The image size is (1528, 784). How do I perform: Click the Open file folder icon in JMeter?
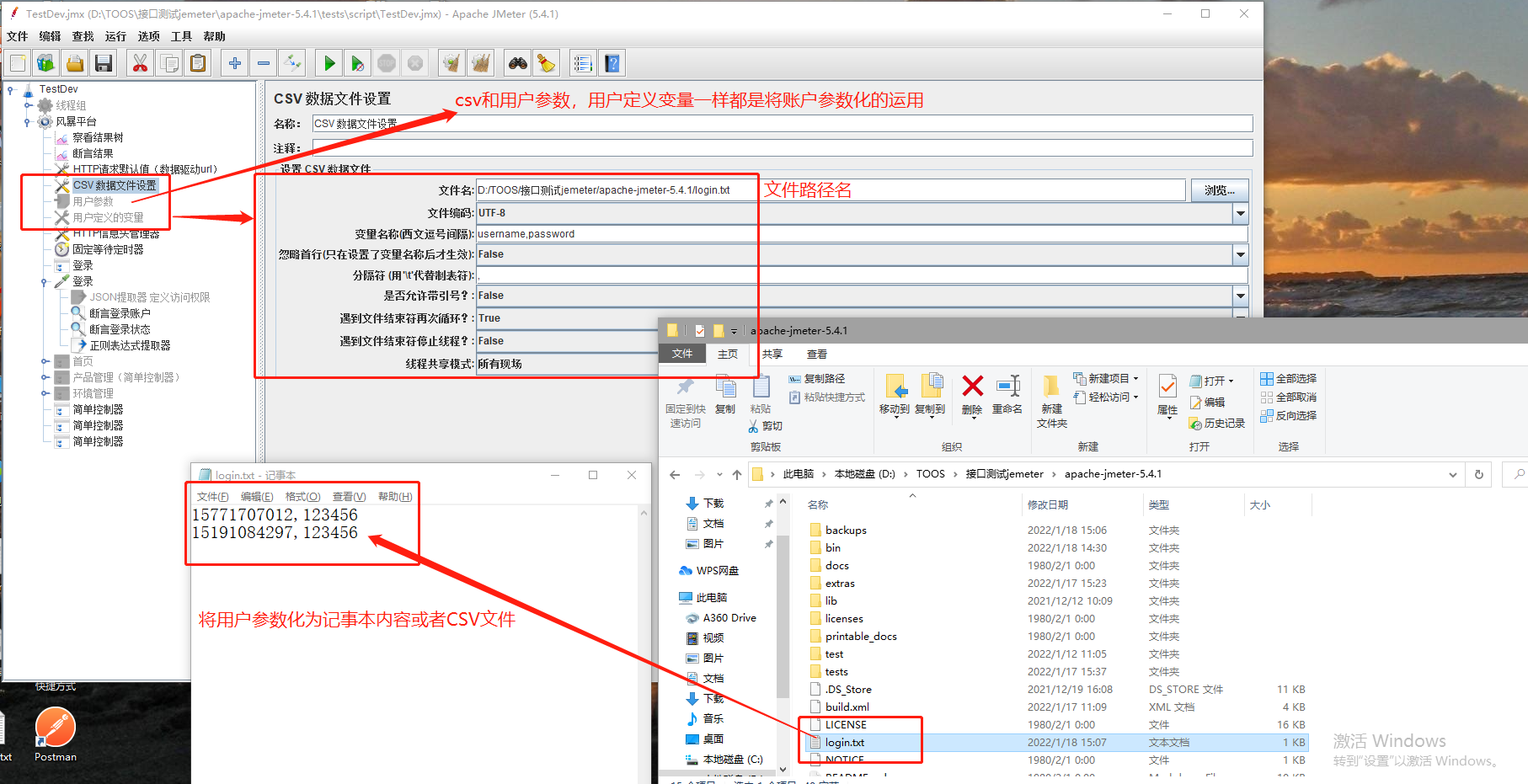[75, 63]
